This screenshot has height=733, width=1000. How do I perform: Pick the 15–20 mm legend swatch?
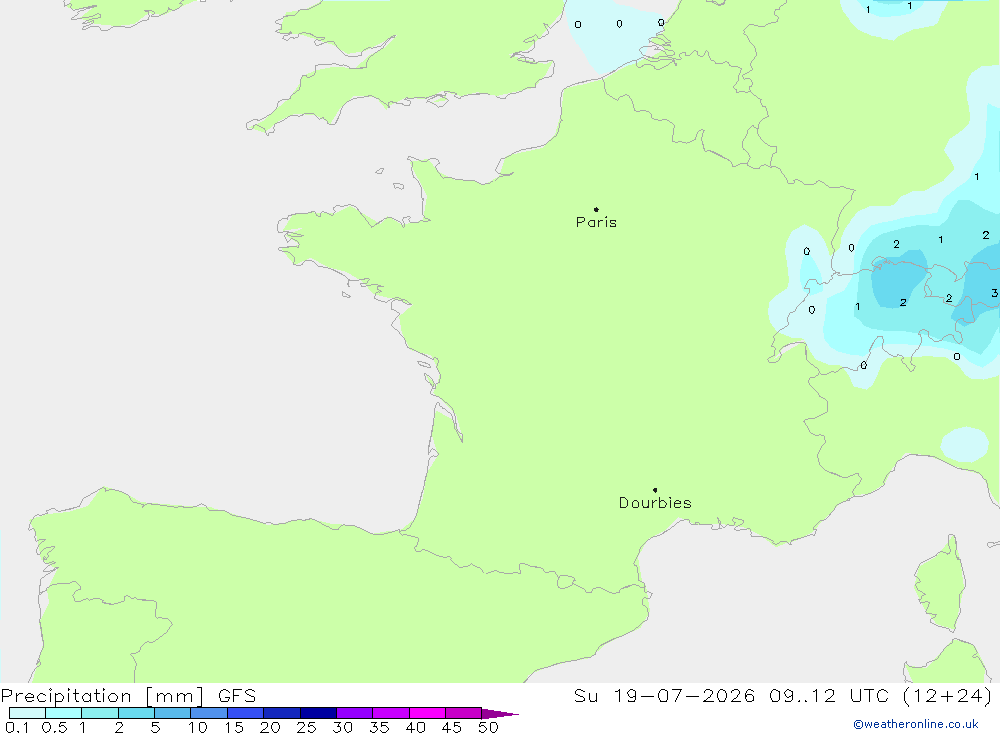(246, 713)
